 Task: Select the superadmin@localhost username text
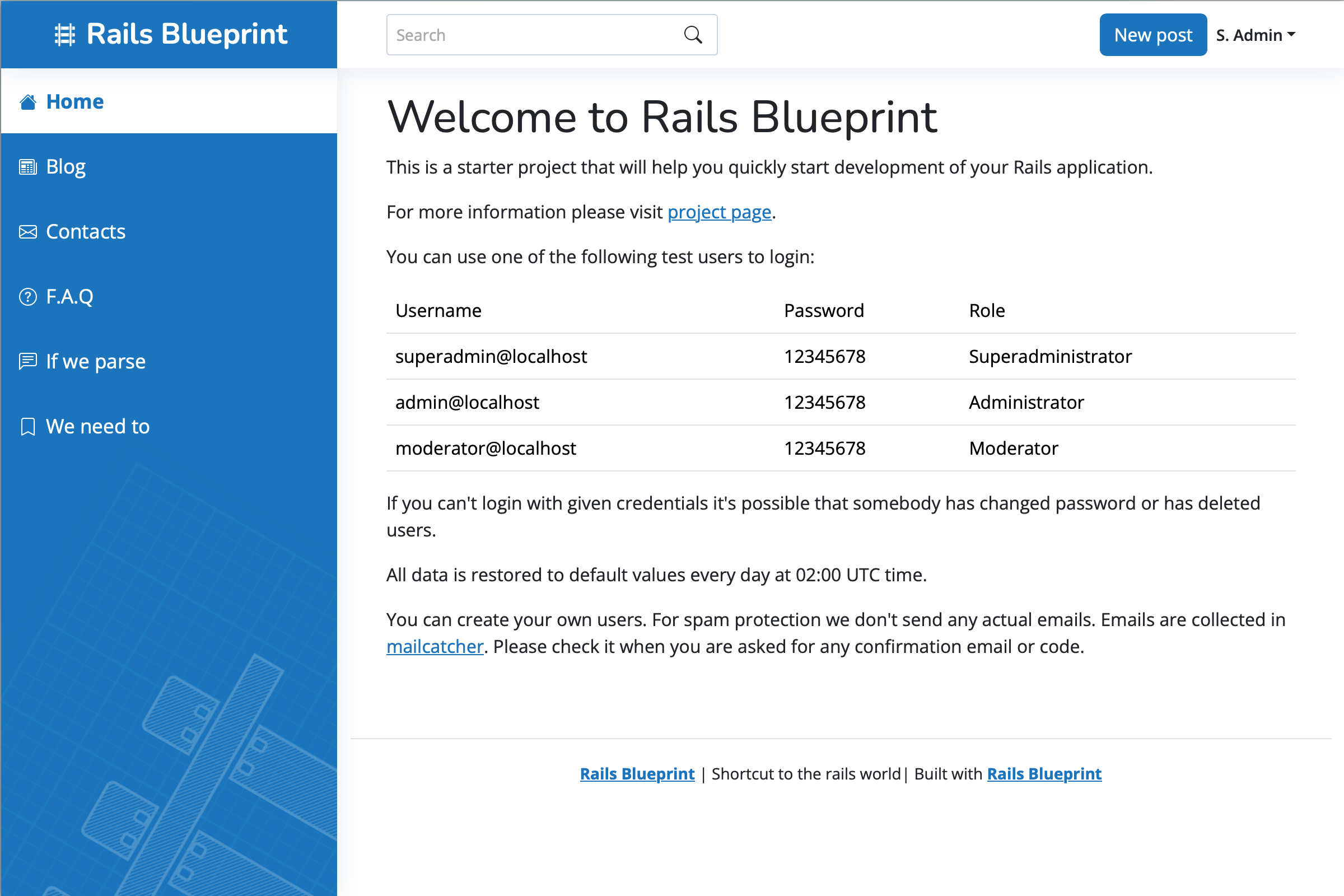[491, 356]
